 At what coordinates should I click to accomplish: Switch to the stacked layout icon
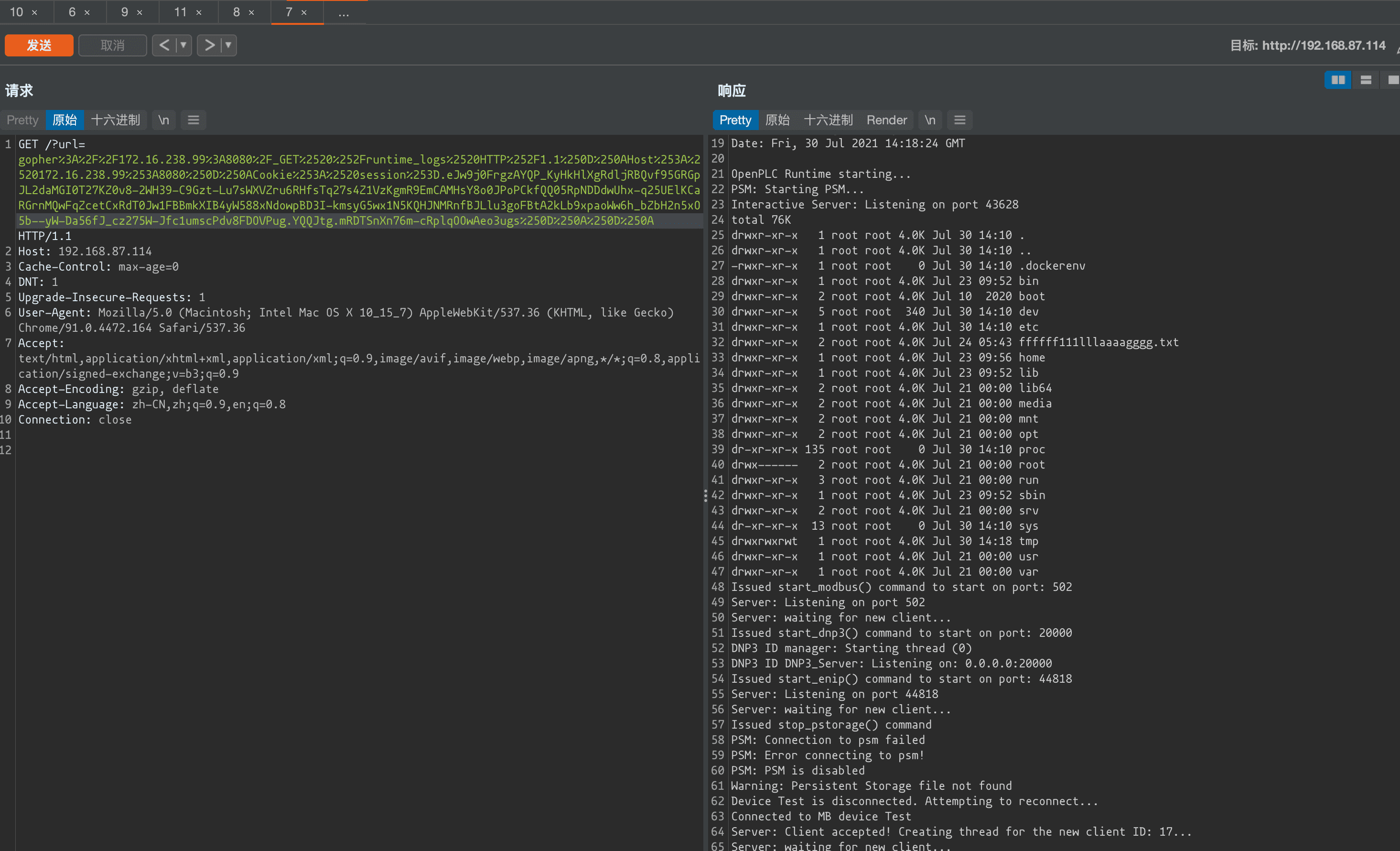pos(1366,80)
